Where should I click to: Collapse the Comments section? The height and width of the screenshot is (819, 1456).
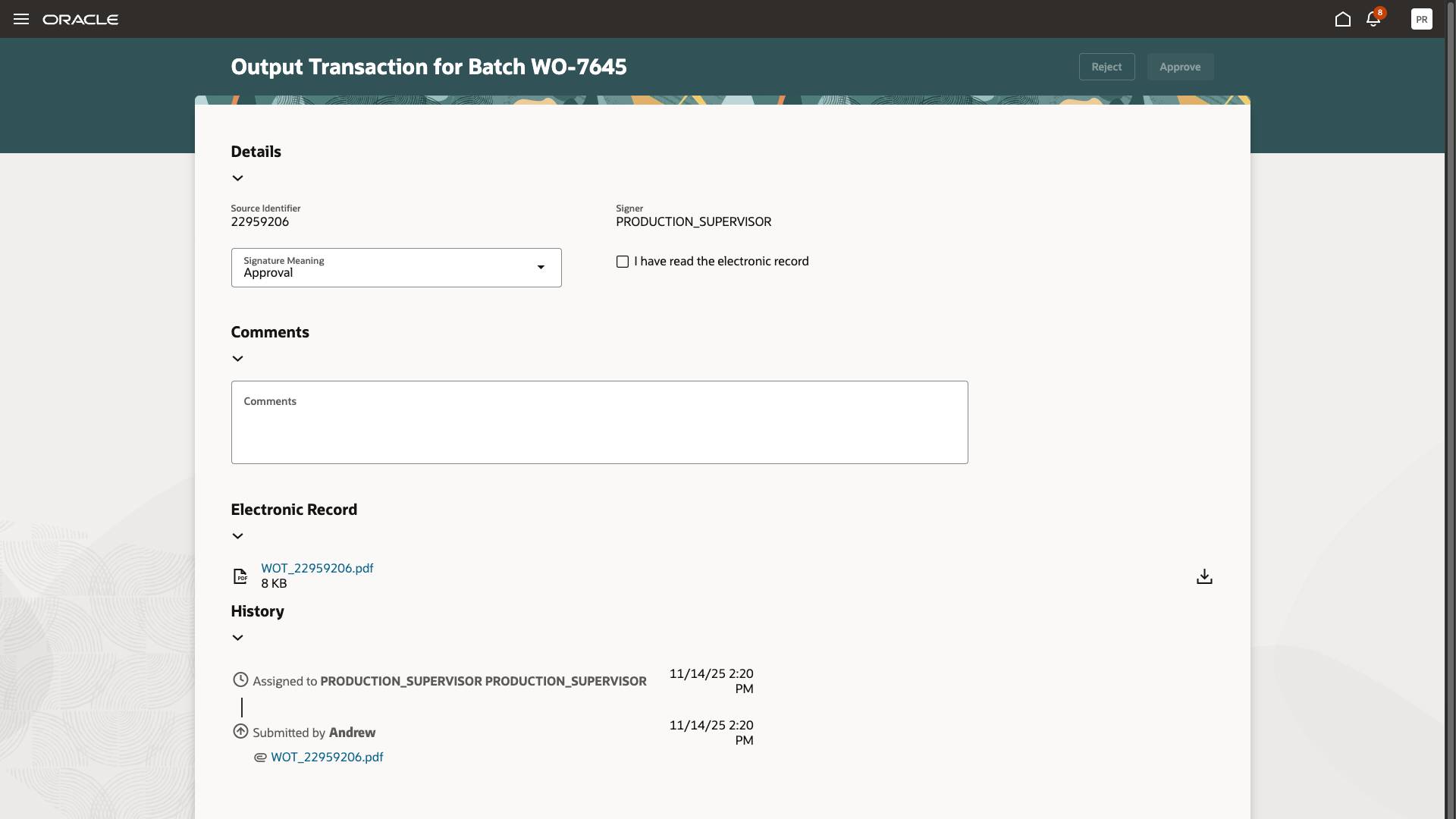click(237, 358)
